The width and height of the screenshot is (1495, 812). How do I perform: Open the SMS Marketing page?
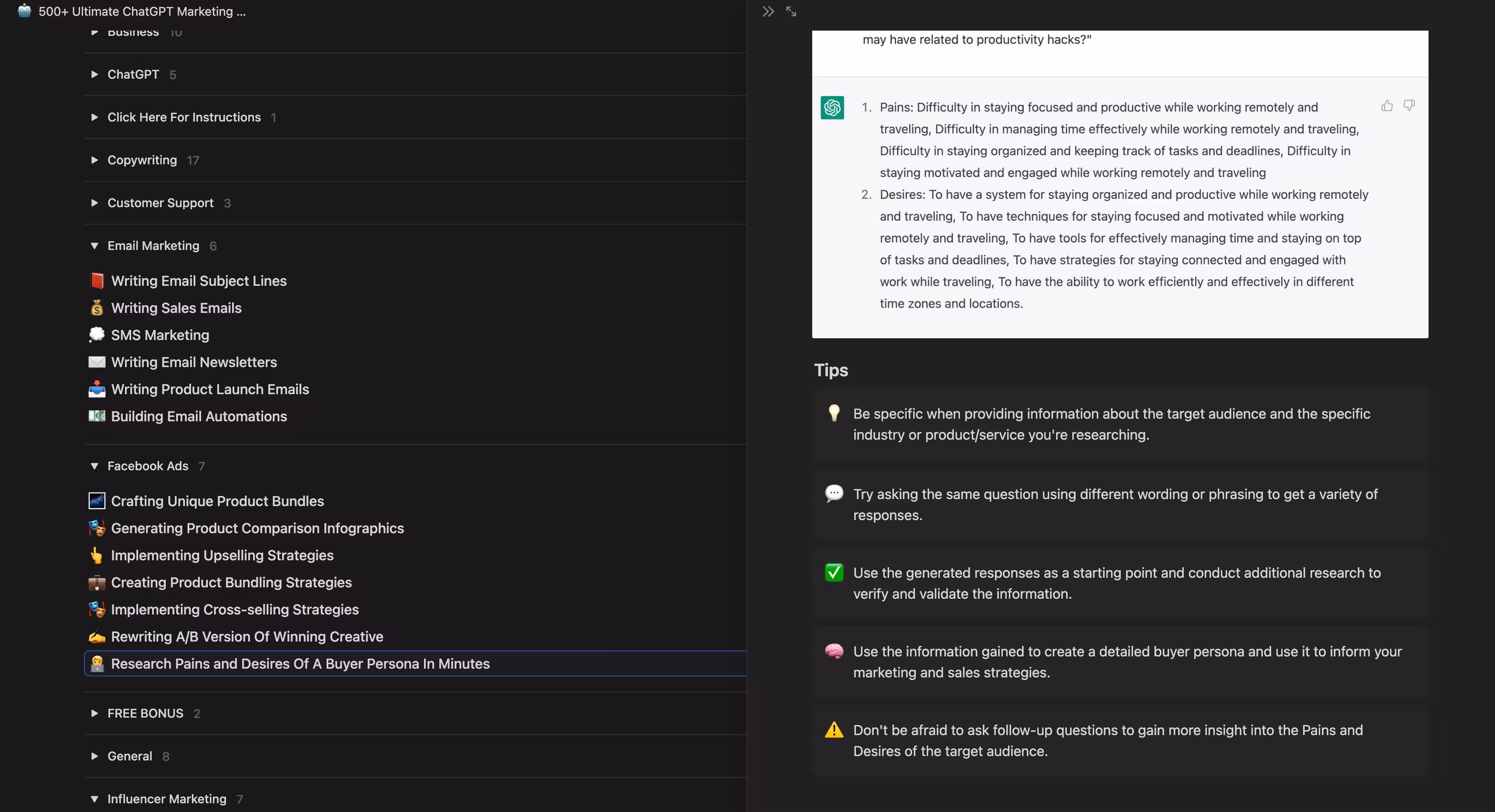pyautogui.click(x=160, y=336)
